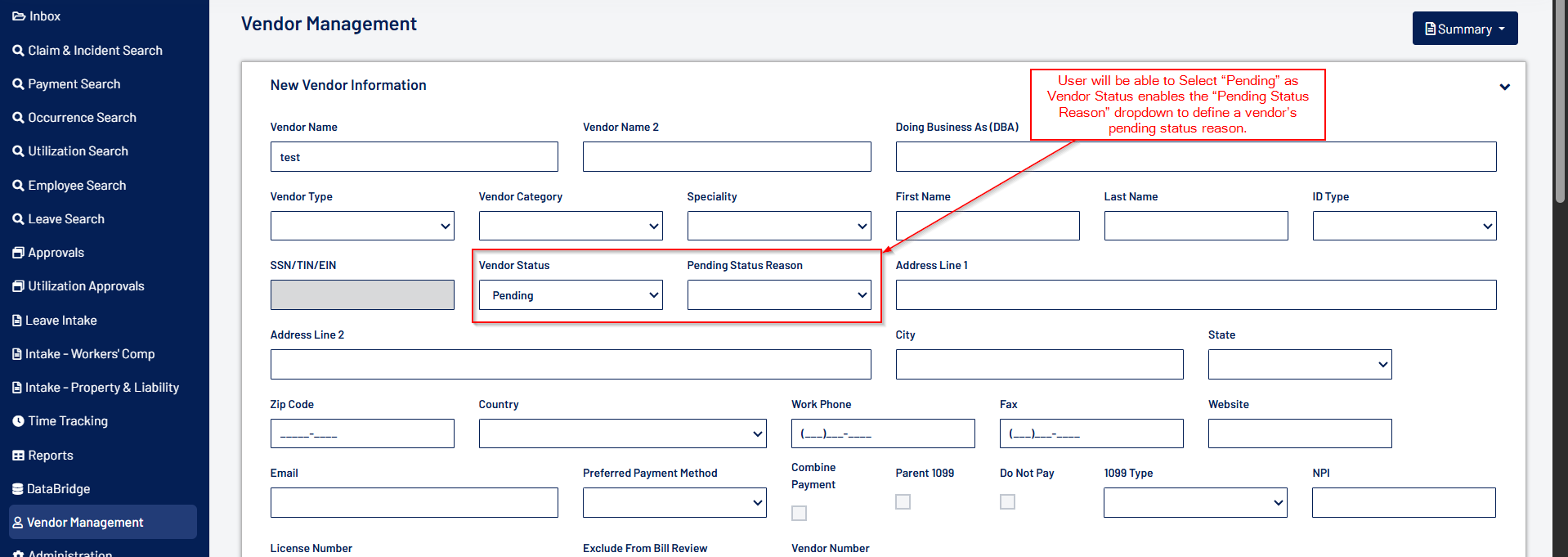
Task: Enable the Parent 1099 checkbox
Action: [x=903, y=501]
